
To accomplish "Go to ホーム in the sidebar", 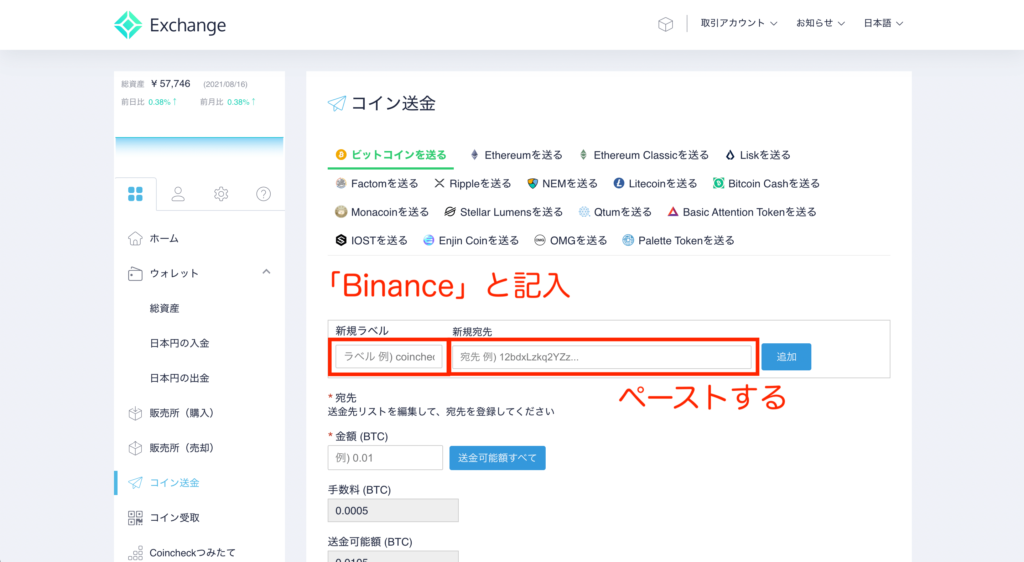I will point(164,238).
